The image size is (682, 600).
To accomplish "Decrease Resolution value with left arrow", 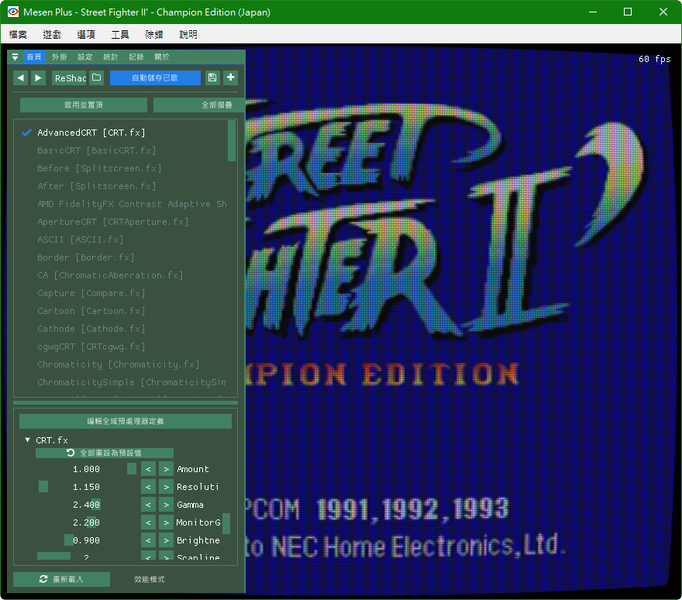I will click(148, 487).
